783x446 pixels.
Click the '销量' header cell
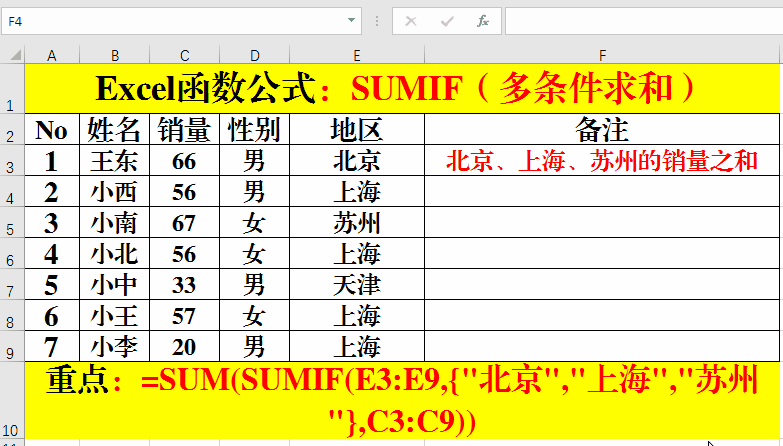[x=184, y=129]
